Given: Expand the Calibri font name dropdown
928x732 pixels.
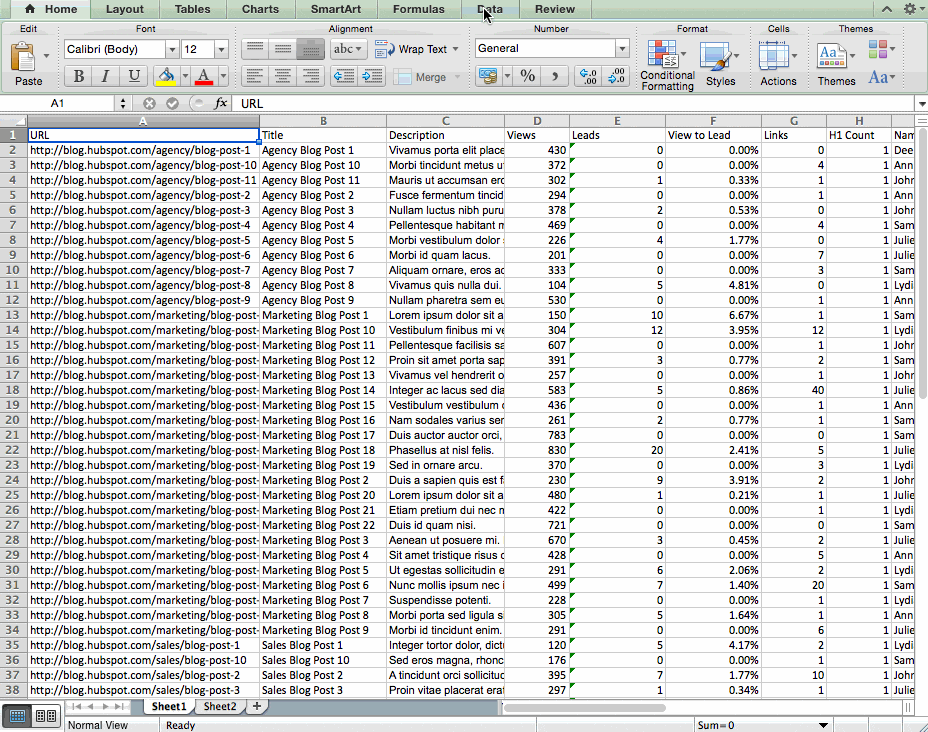Looking at the screenshot, I should click(172, 48).
